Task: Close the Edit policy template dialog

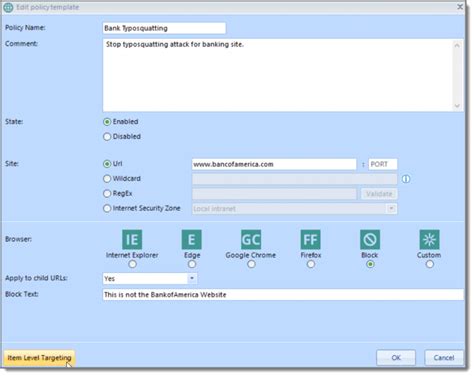Action: (x=460, y=7)
